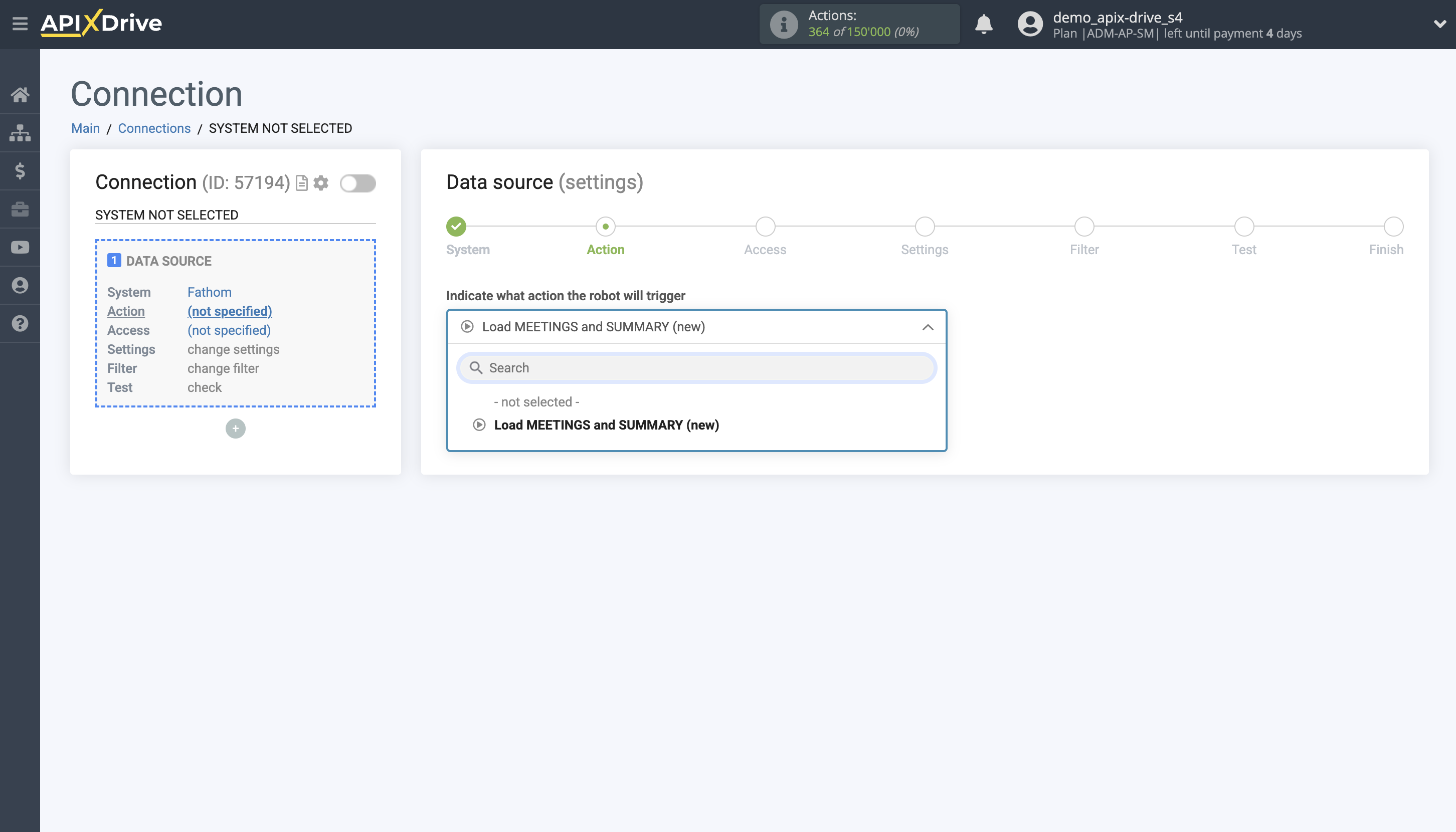Select the Access step indicator
This screenshot has height=832, width=1456.
coord(765,226)
